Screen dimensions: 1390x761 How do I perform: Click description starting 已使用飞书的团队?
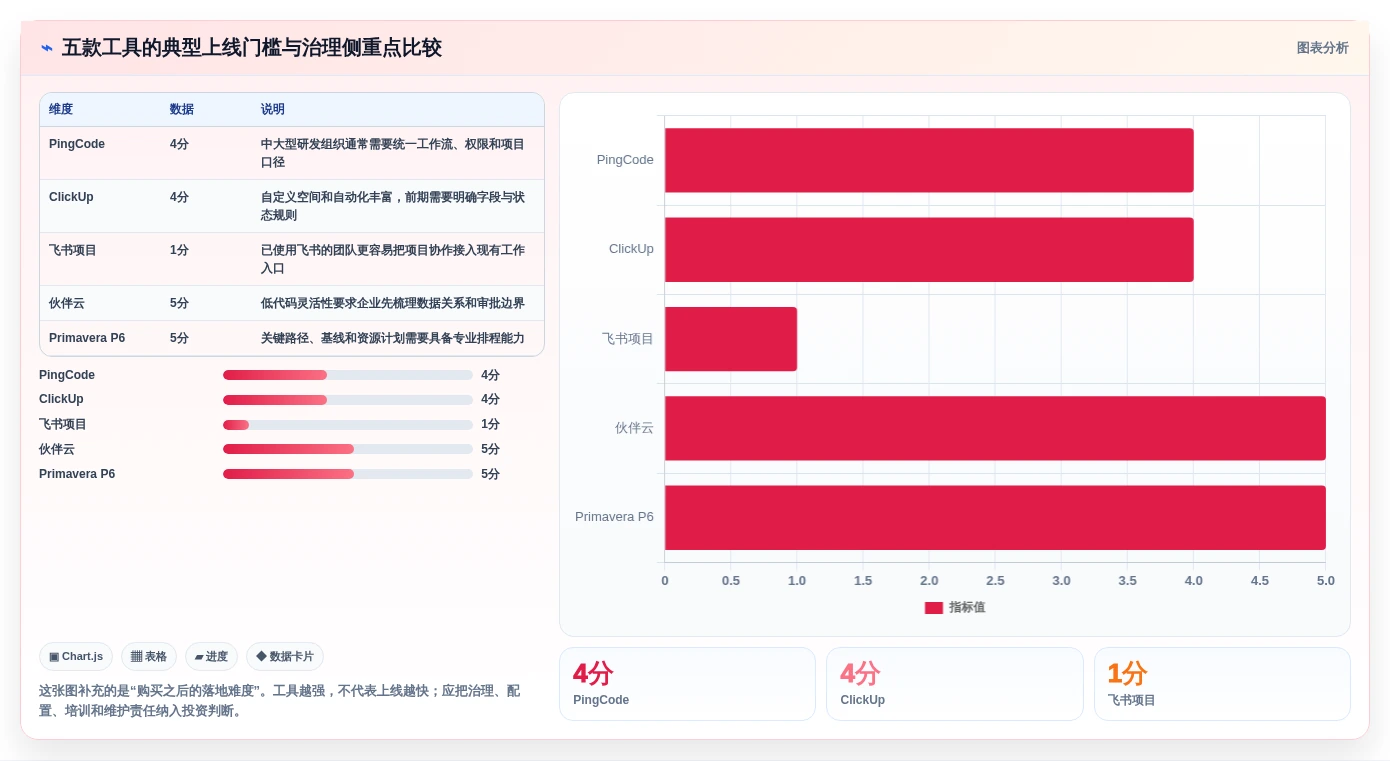pyautogui.click(x=393, y=259)
